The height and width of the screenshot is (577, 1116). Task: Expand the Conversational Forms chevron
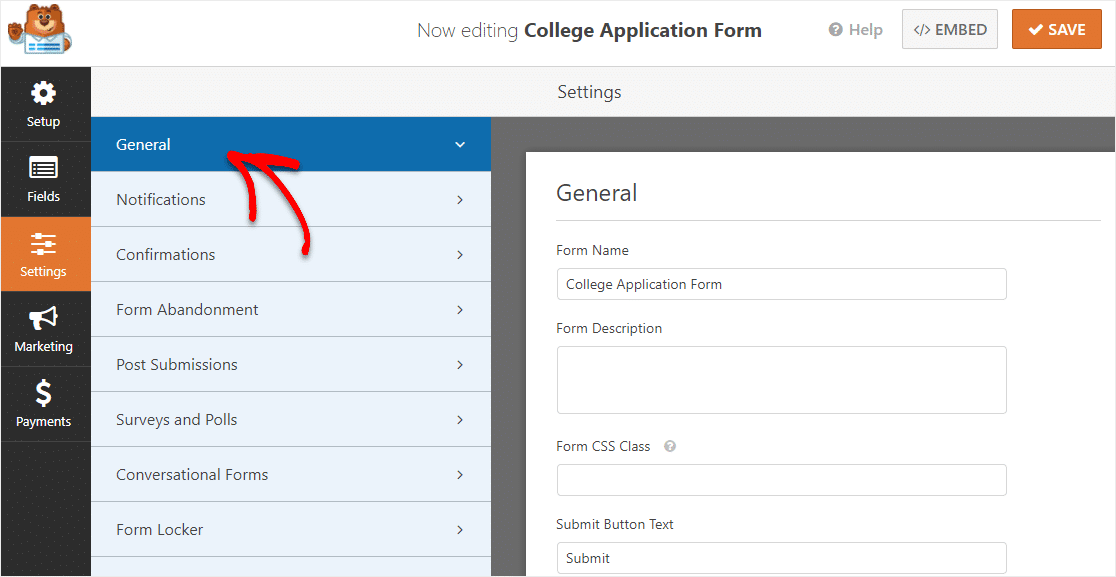pos(460,475)
